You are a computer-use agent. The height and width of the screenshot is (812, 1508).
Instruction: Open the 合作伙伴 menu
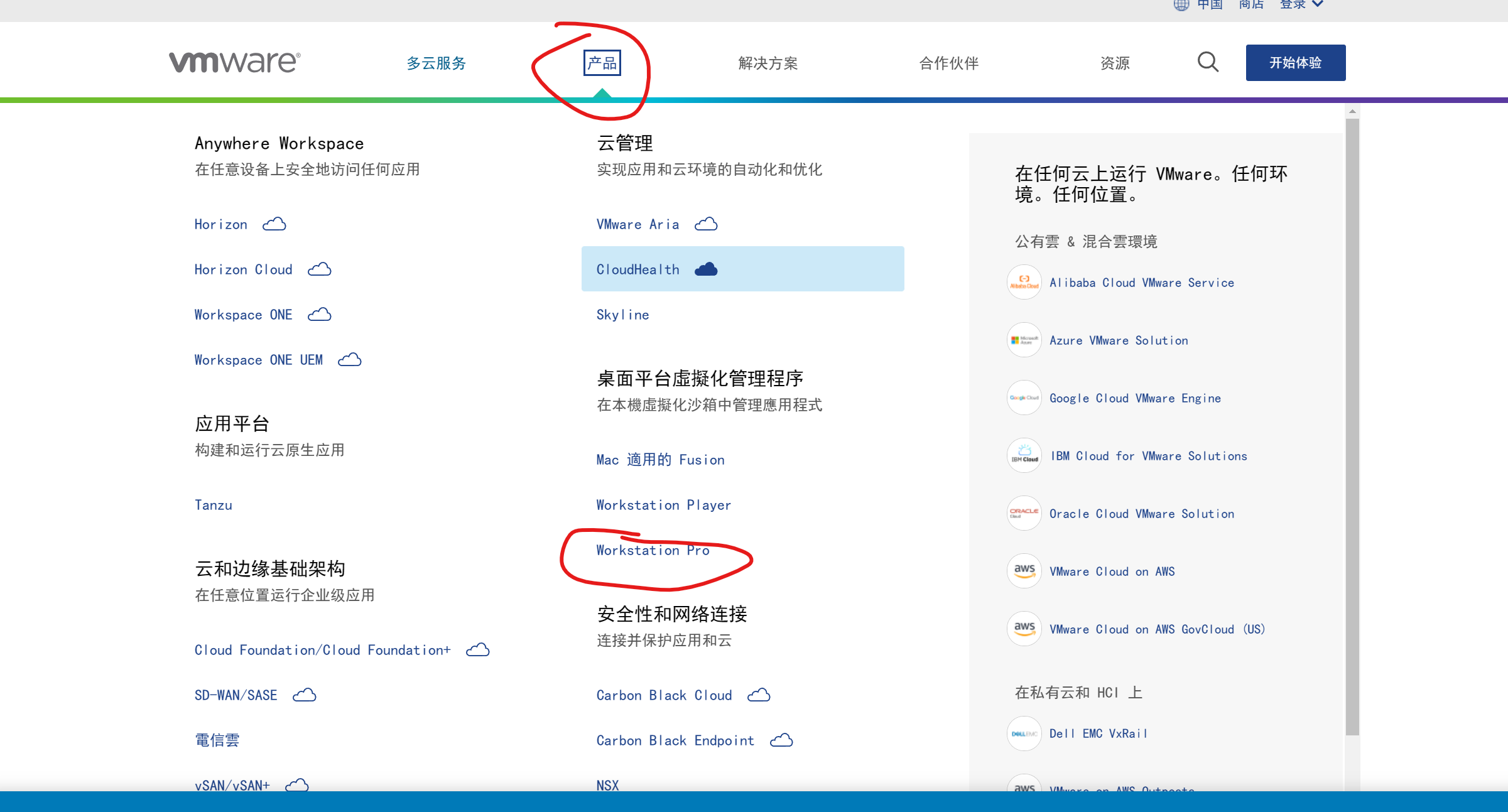[x=948, y=63]
